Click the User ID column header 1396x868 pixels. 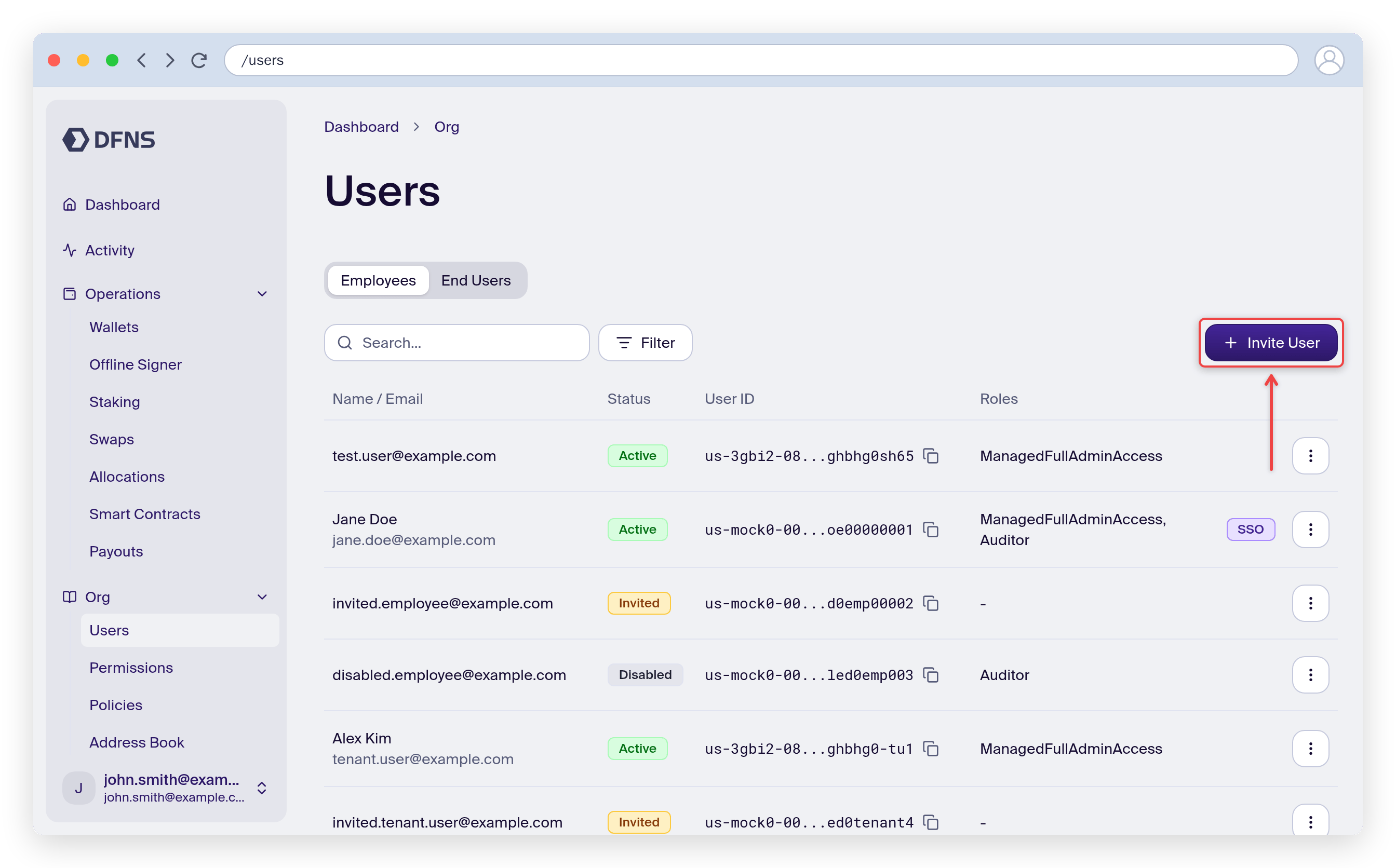729,399
